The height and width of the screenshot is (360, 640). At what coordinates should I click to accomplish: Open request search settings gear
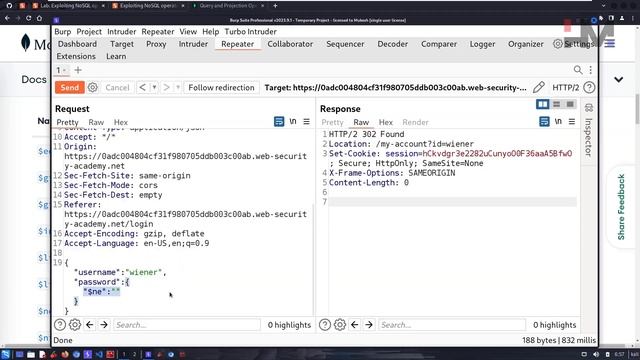[75, 325]
